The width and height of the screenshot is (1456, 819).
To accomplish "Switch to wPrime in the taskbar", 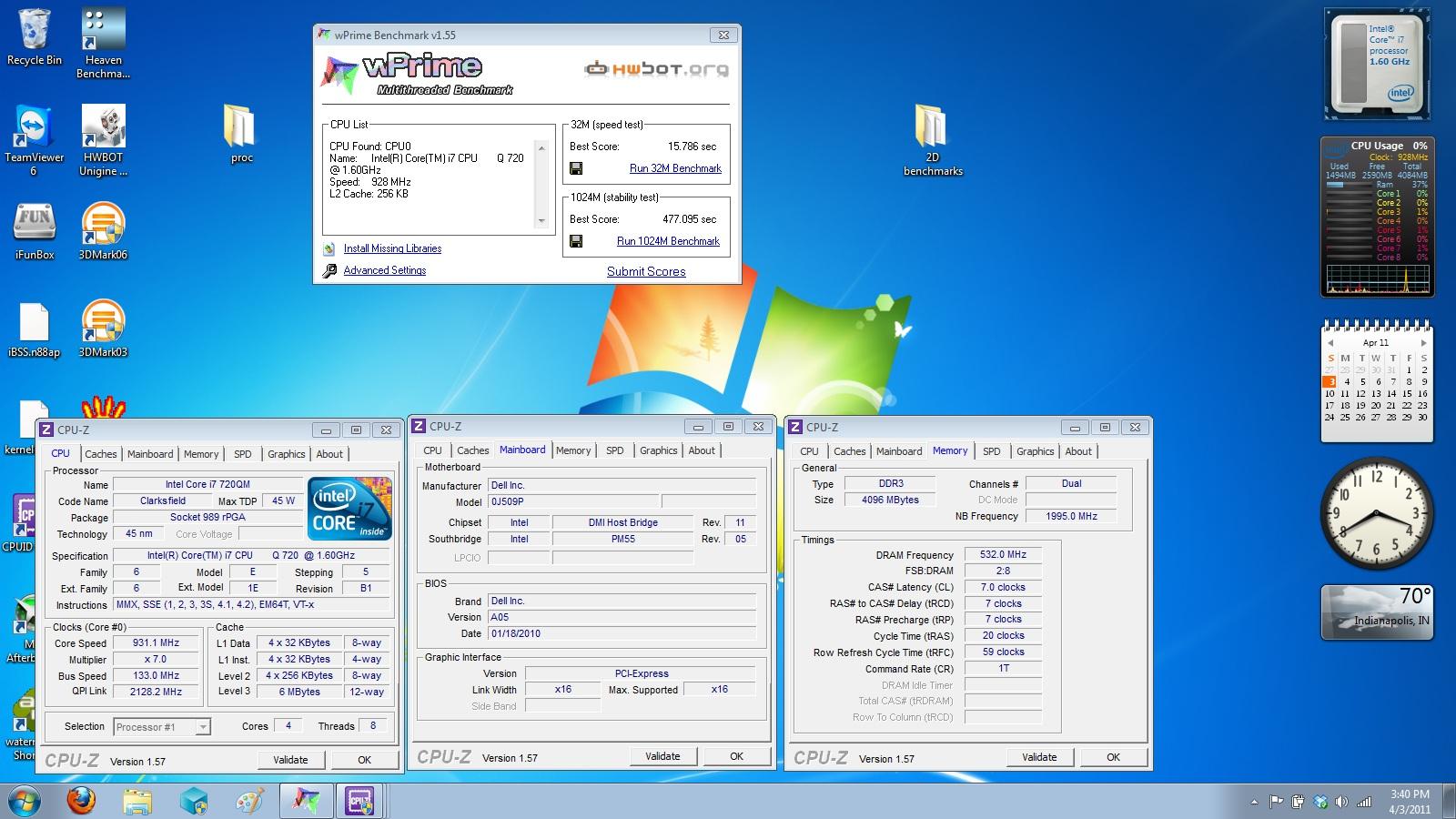I will click(306, 801).
